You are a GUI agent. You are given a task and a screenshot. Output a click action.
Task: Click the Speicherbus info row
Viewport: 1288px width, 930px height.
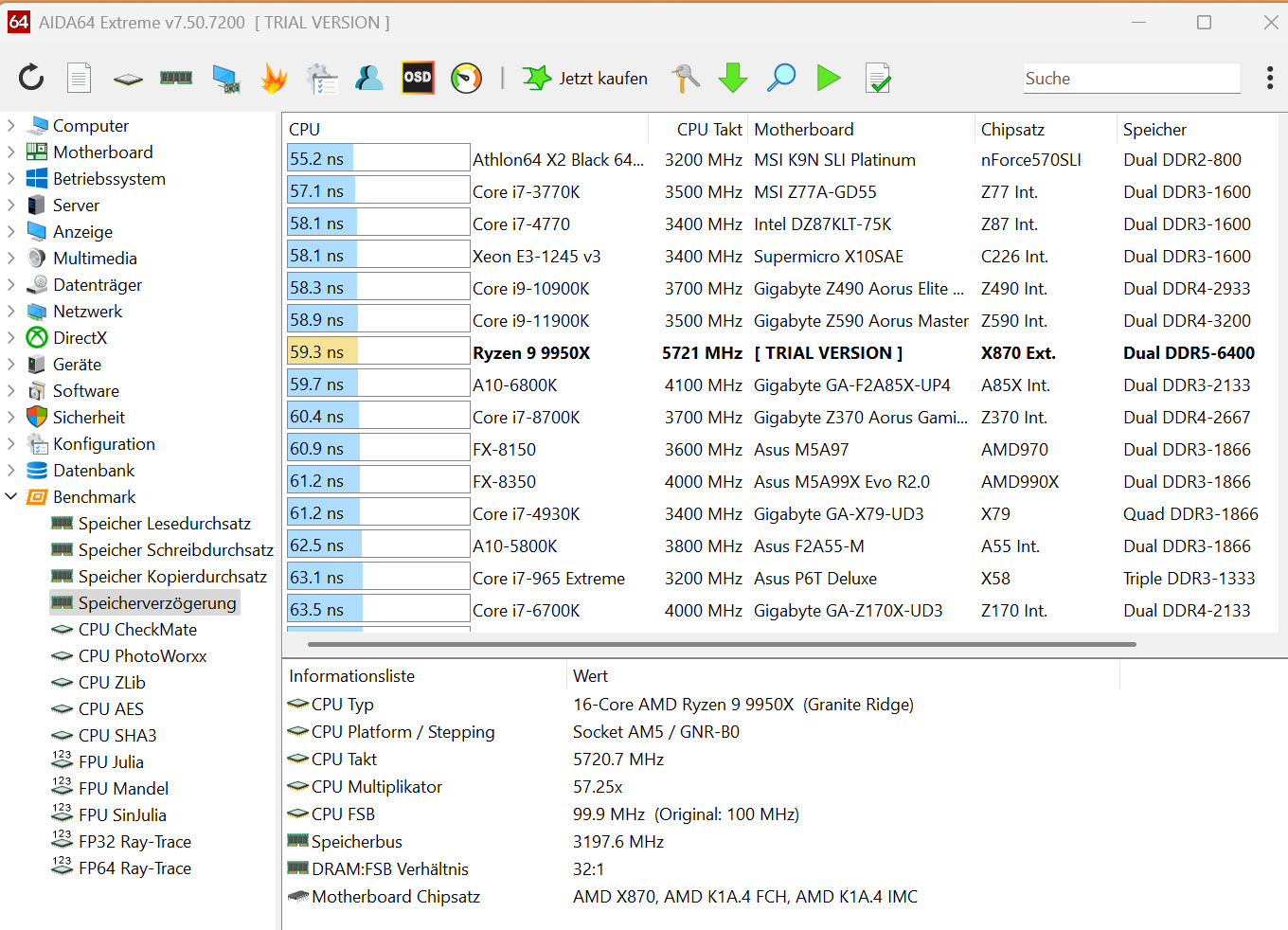[x=701, y=841]
